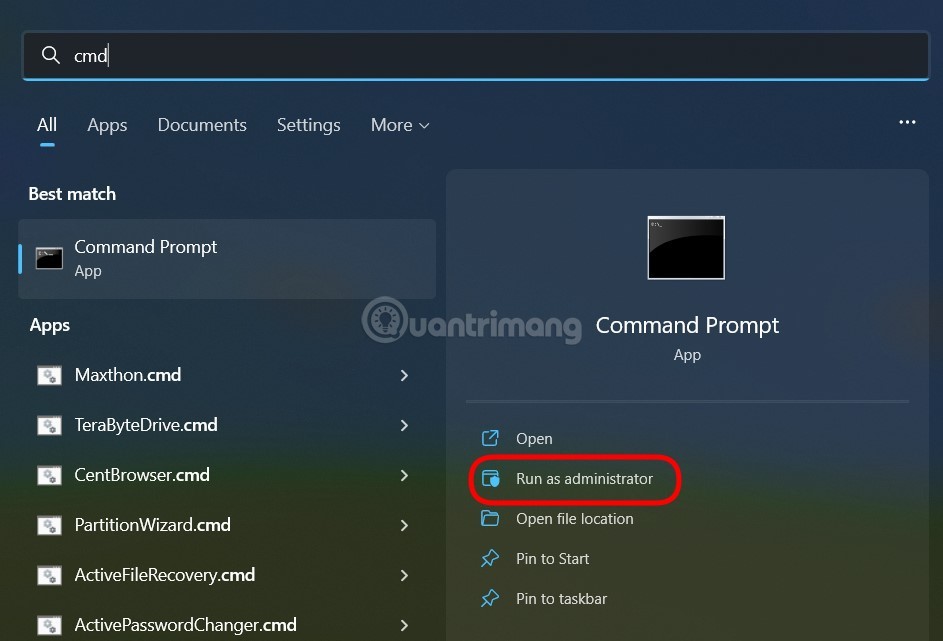Click the ActivePasswordChanger.cmd file icon

[49, 625]
